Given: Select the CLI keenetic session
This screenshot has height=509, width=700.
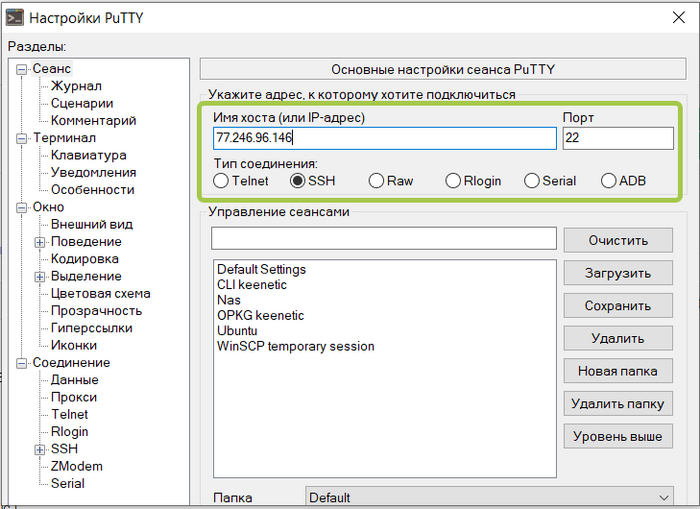Looking at the screenshot, I should 252,285.
